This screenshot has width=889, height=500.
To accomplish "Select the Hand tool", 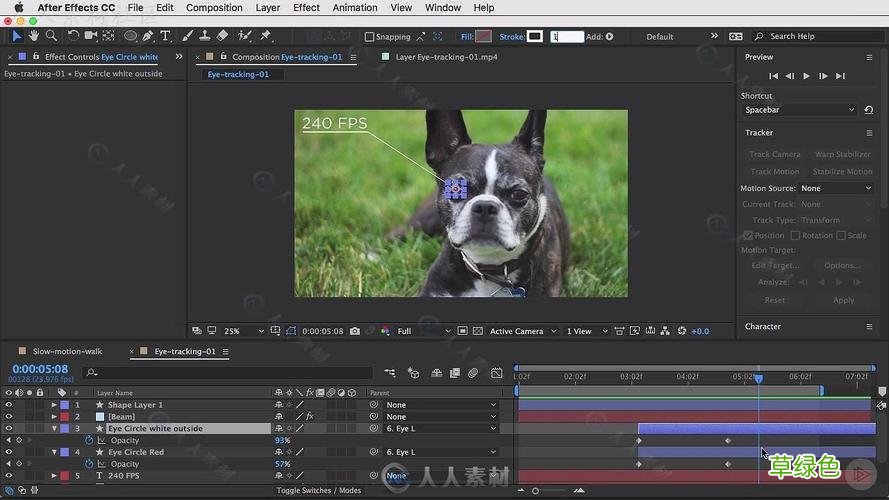I will 34,36.
